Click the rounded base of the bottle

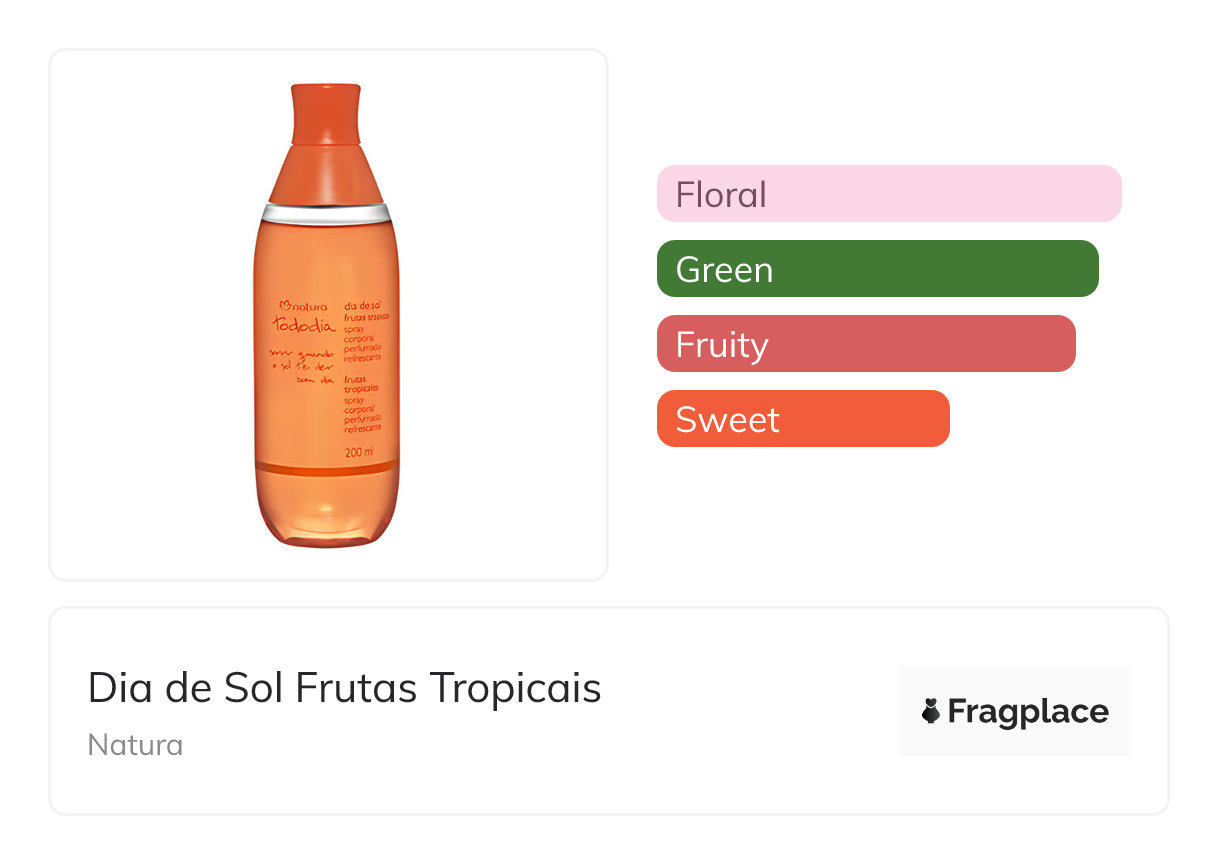point(326,515)
